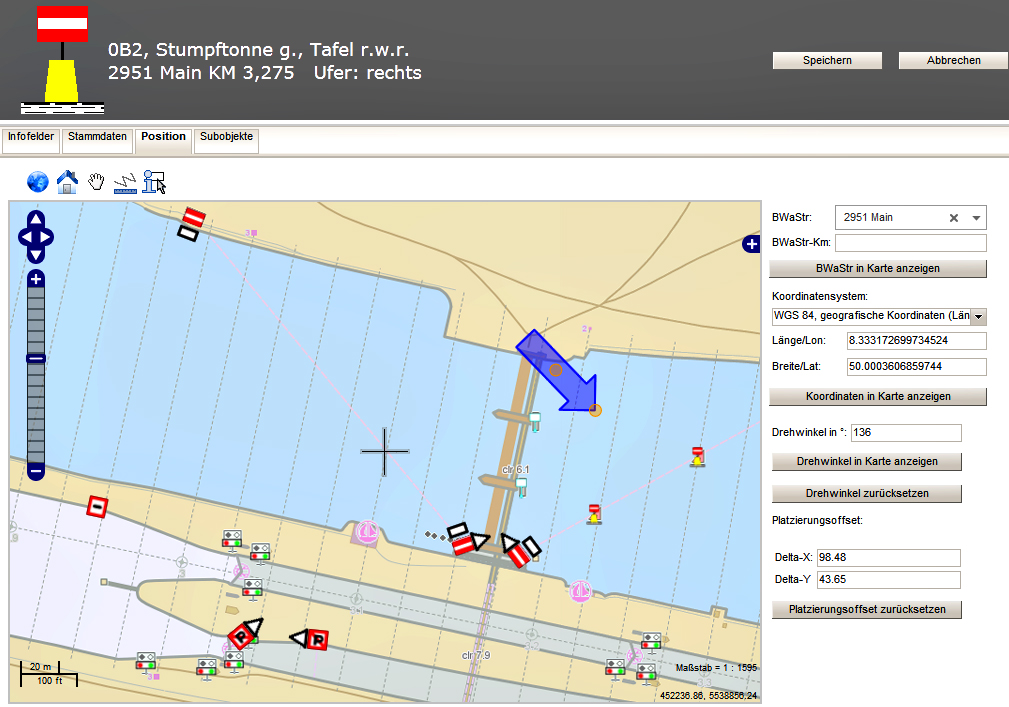1009x707 pixels.
Task: Select the distance measurement tool
Action: point(125,182)
